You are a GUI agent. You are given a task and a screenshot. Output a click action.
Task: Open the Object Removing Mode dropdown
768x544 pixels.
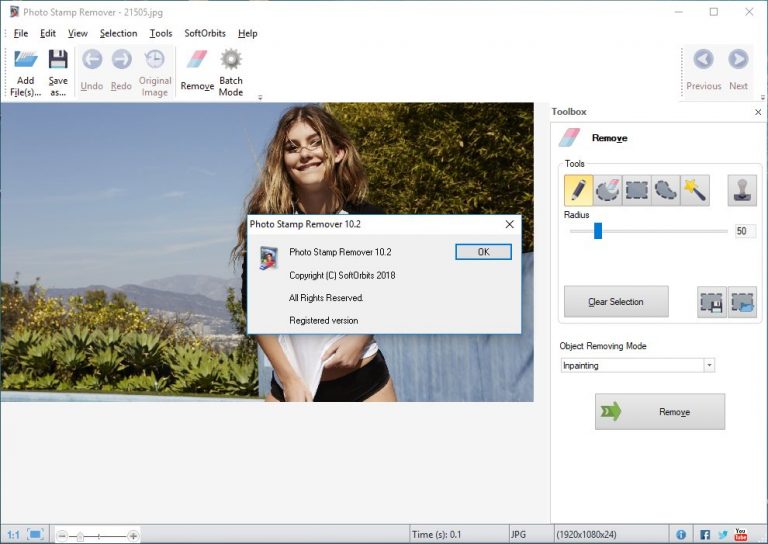(638, 365)
